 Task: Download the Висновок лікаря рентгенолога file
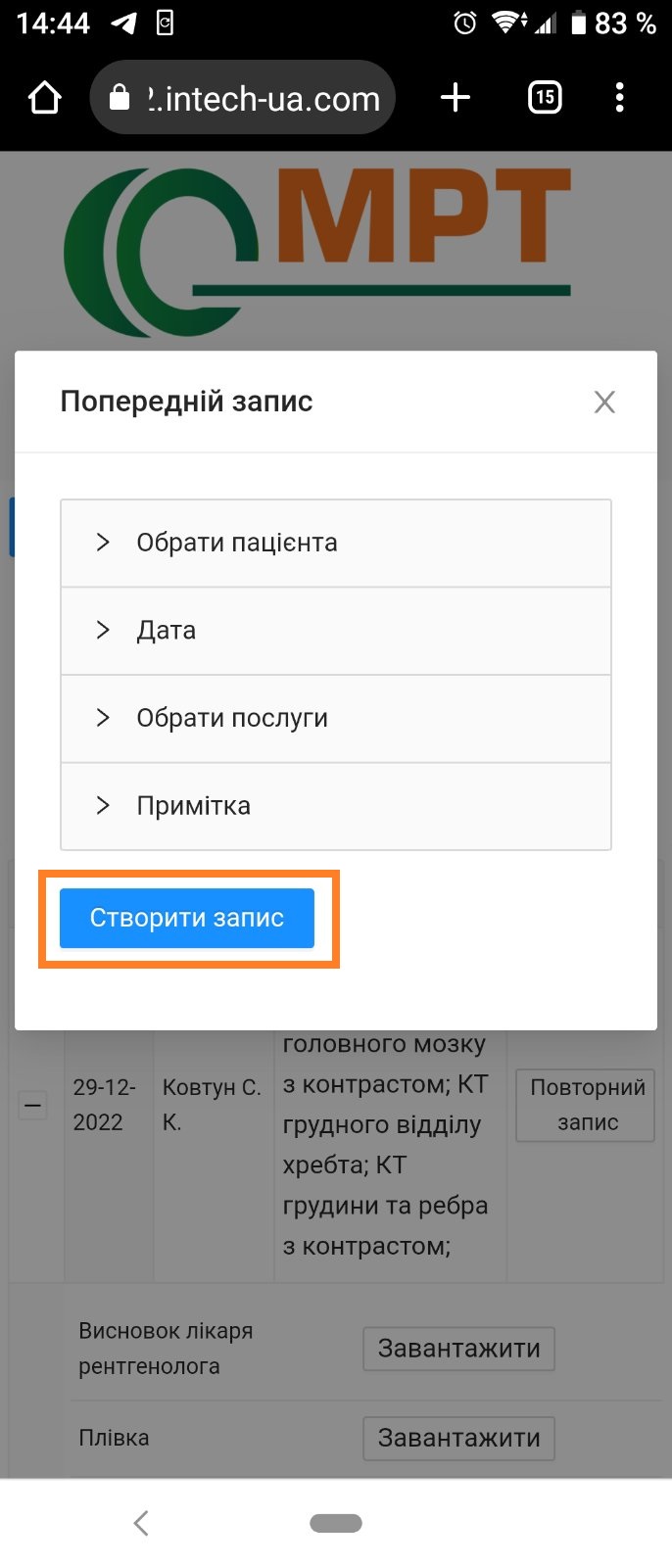coord(458,1349)
